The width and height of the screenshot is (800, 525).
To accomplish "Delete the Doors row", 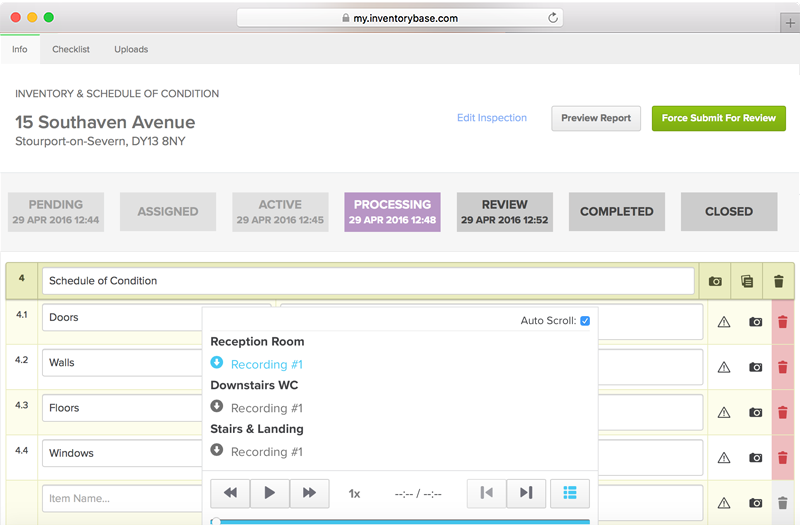I will coord(783,322).
